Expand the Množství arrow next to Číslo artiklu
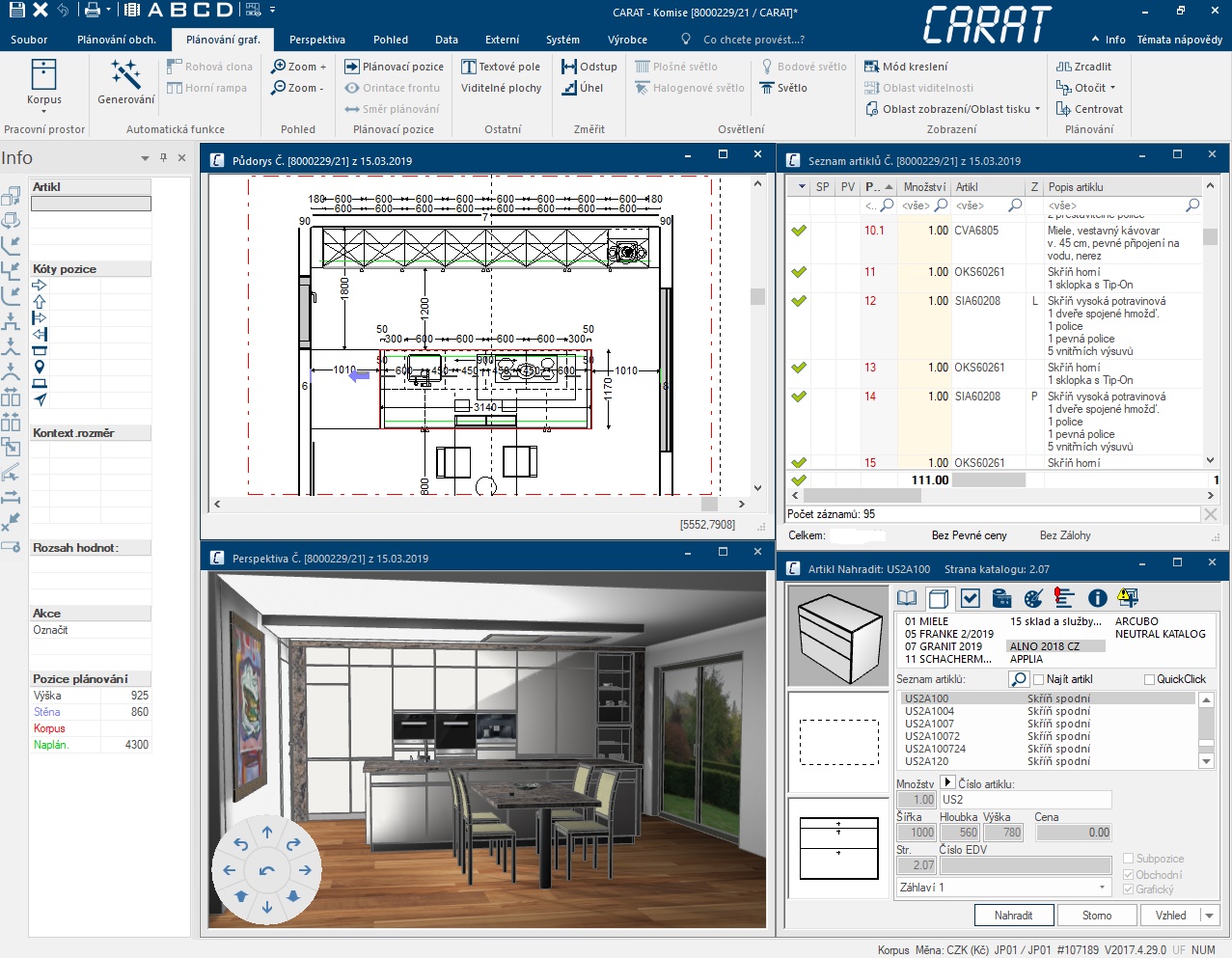 (x=946, y=782)
